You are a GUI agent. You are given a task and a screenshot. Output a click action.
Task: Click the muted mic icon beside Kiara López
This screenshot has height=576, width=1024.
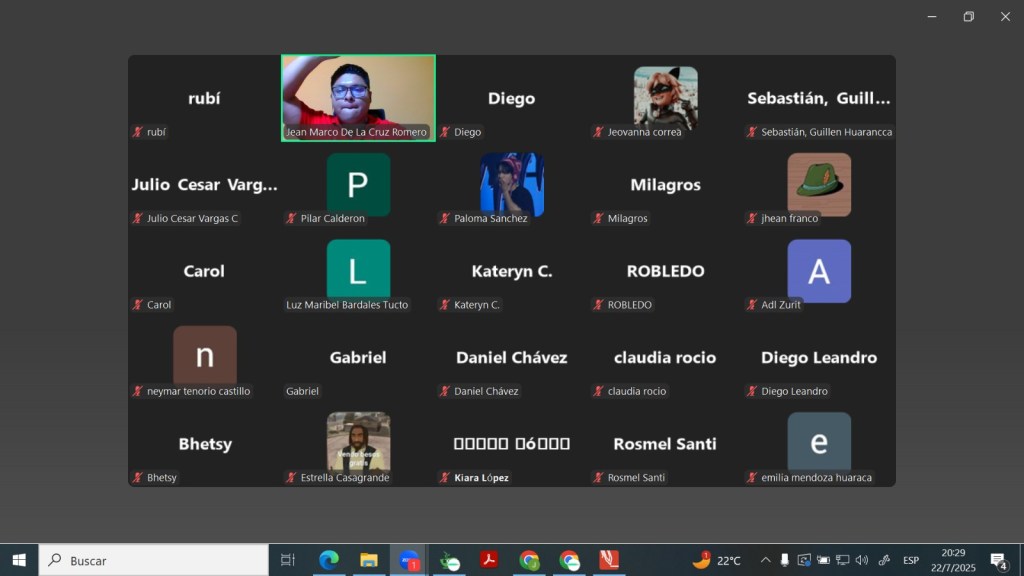(x=445, y=478)
